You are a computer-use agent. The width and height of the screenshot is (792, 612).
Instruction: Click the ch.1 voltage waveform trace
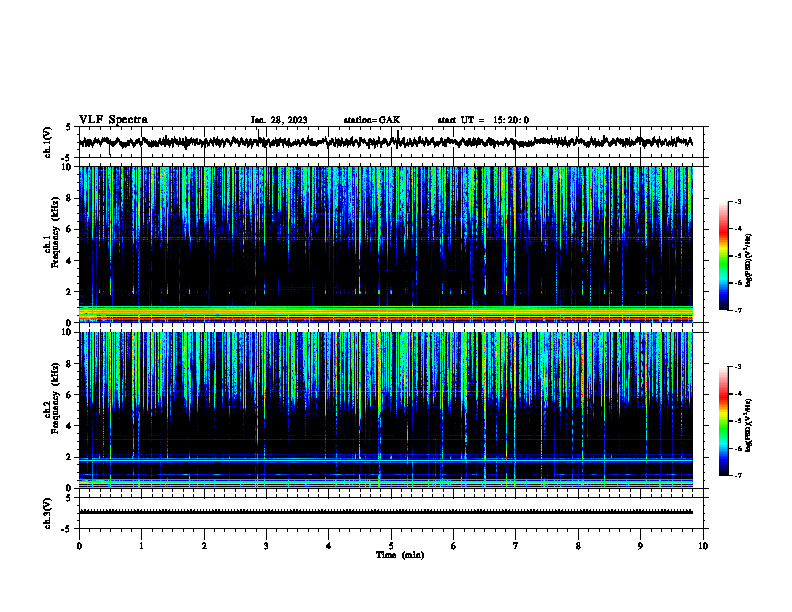tap(386, 142)
